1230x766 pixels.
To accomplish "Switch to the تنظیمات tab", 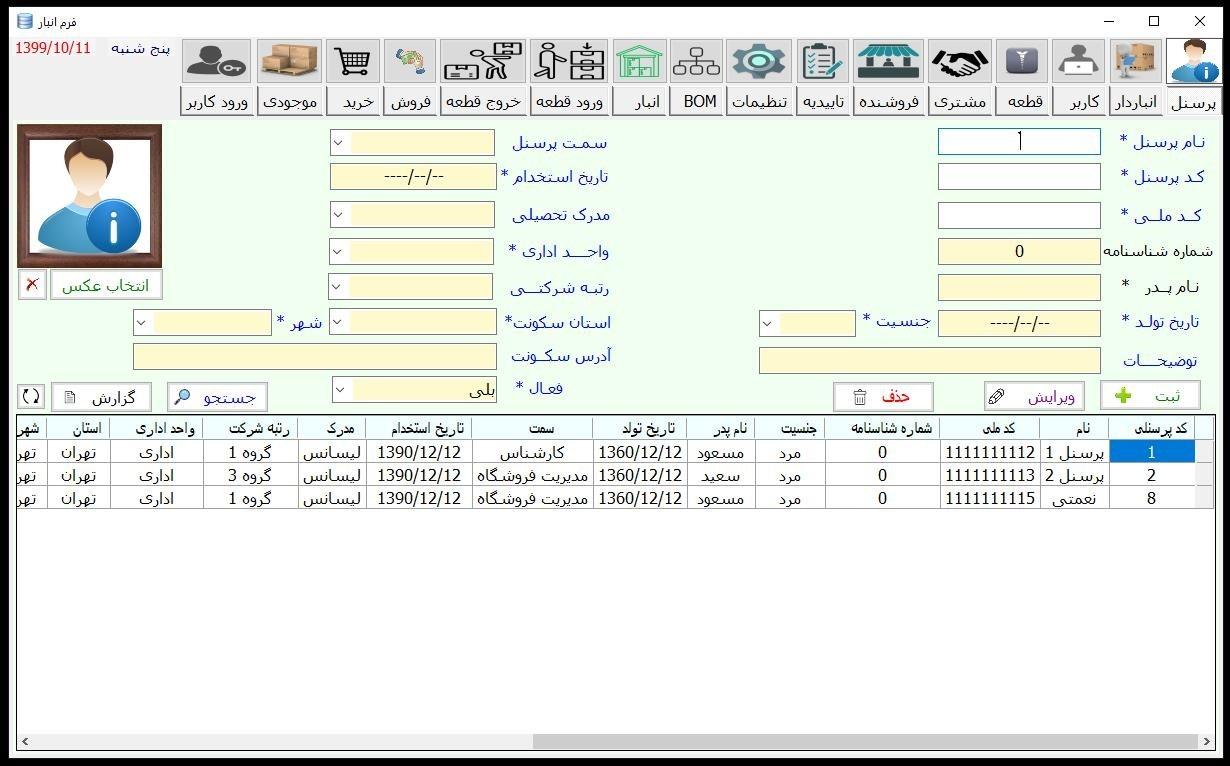I will 759,102.
